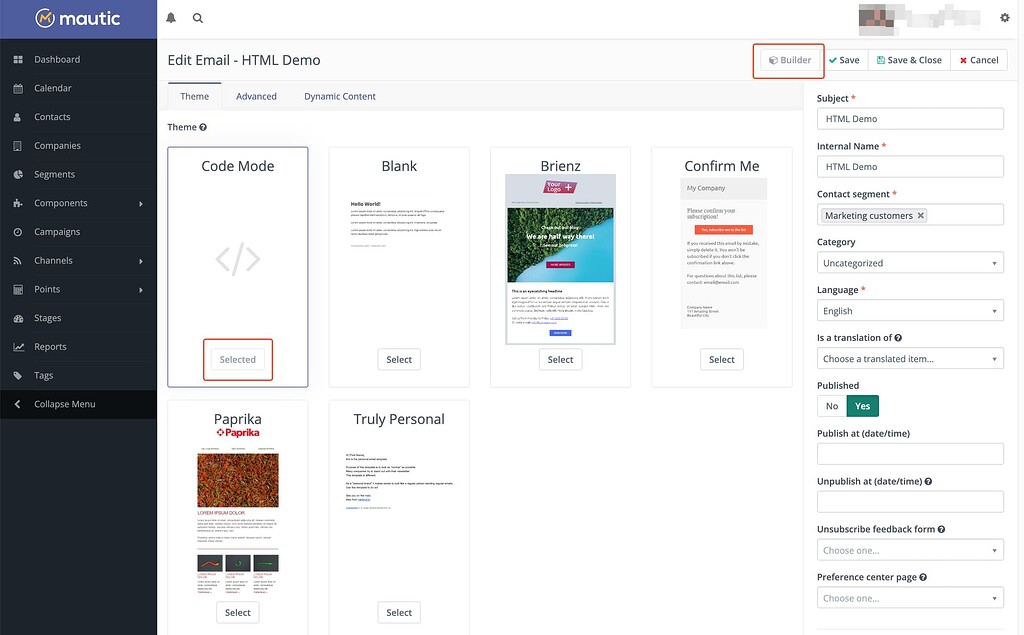Open the Tags sidebar icon

(16, 374)
